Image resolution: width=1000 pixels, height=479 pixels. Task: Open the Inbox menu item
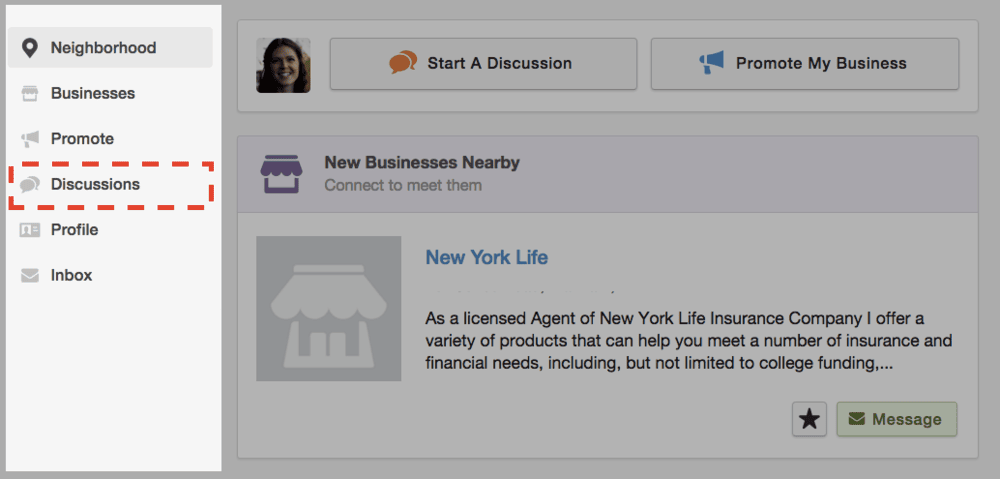[71, 275]
